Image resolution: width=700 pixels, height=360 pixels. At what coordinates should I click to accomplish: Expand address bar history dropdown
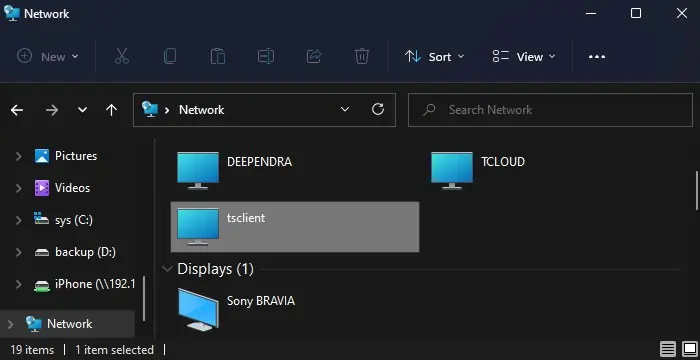[345, 110]
